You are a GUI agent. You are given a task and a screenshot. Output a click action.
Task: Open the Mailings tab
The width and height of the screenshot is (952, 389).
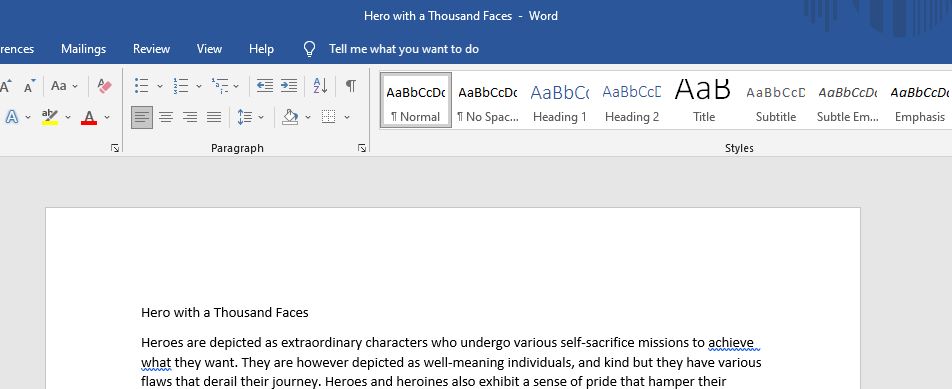[84, 49]
